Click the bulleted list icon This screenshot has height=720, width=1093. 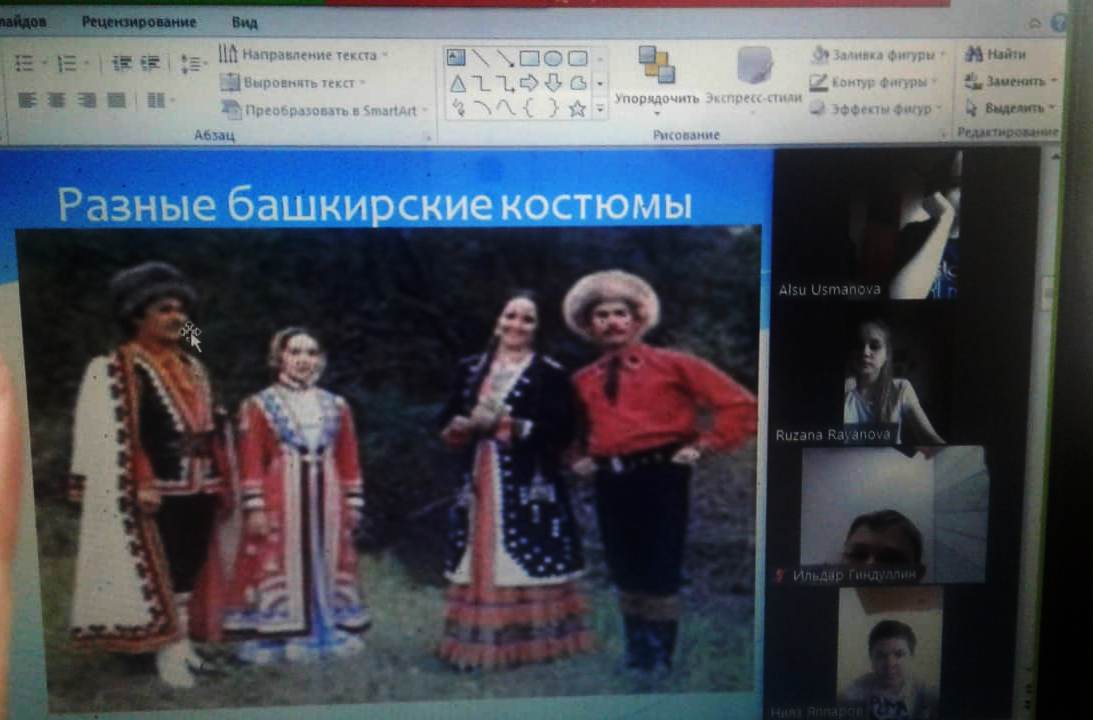point(25,64)
